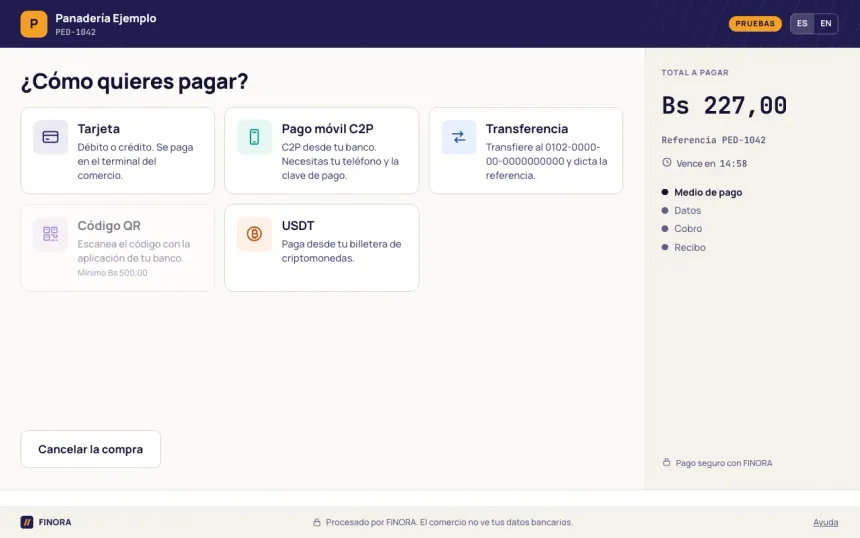
Task: Open the Ayuda help link
Action: (825, 522)
